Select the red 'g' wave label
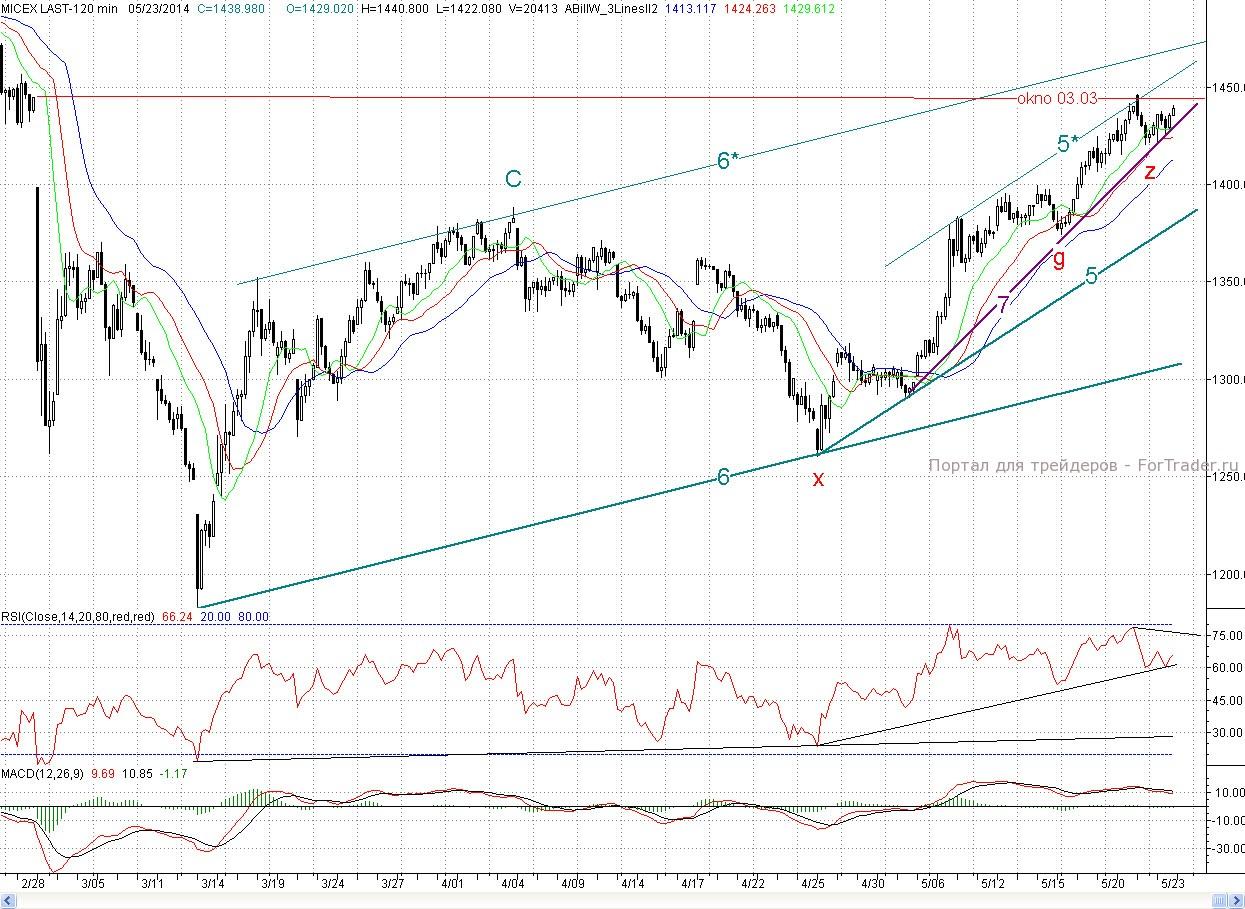 1059,257
